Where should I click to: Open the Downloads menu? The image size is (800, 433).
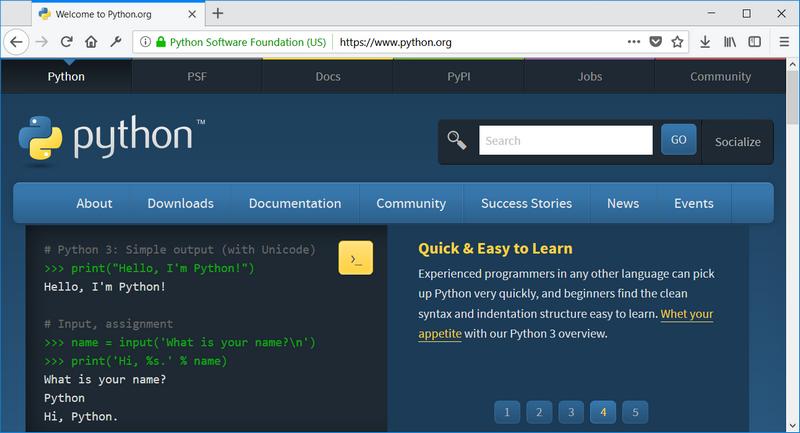point(181,203)
